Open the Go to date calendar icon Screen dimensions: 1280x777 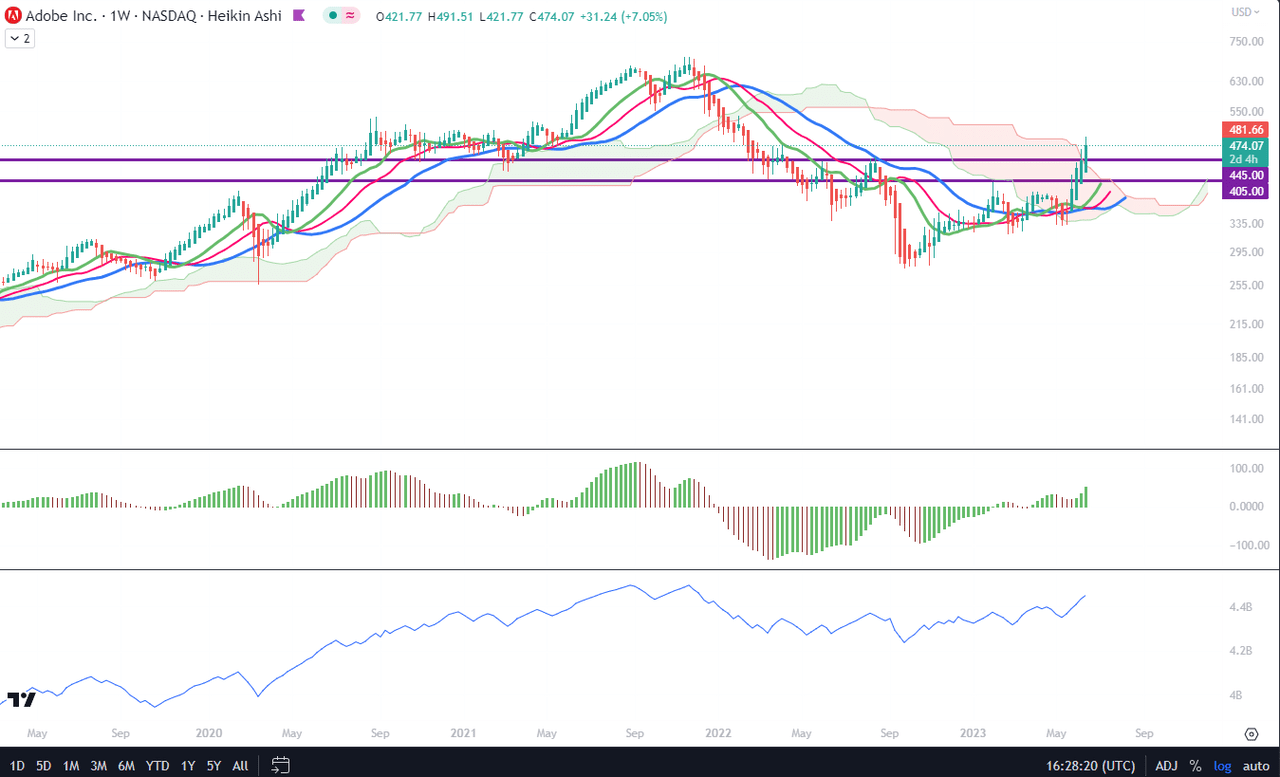pyautogui.click(x=280, y=765)
